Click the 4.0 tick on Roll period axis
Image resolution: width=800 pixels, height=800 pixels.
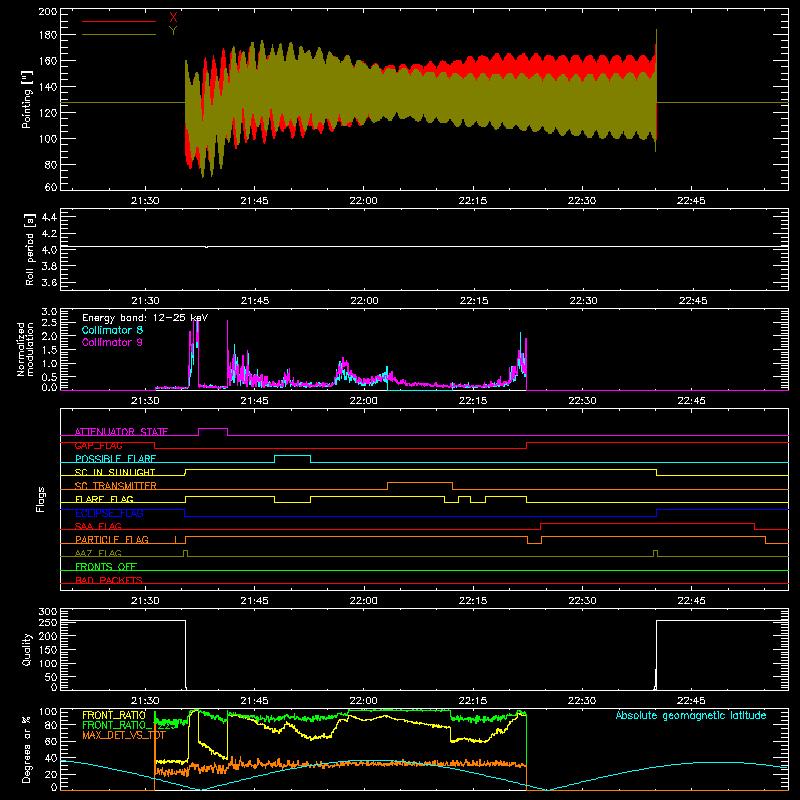coord(49,250)
